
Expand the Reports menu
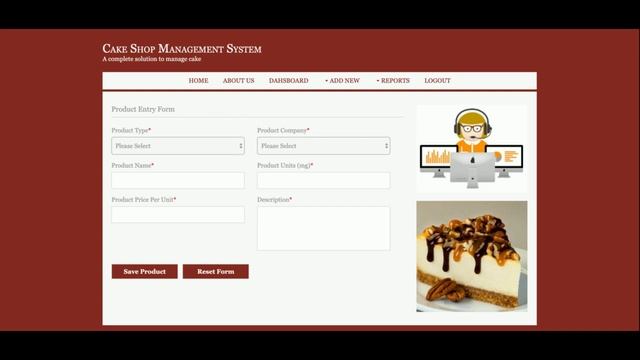tap(393, 81)
